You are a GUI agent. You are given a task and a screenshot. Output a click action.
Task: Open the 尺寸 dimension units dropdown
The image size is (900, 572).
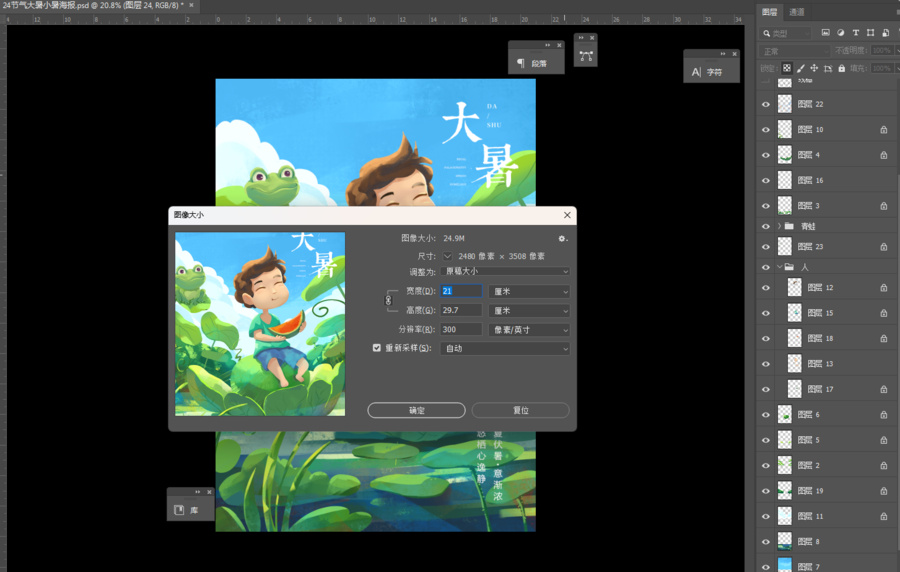[x=447, y=256]
